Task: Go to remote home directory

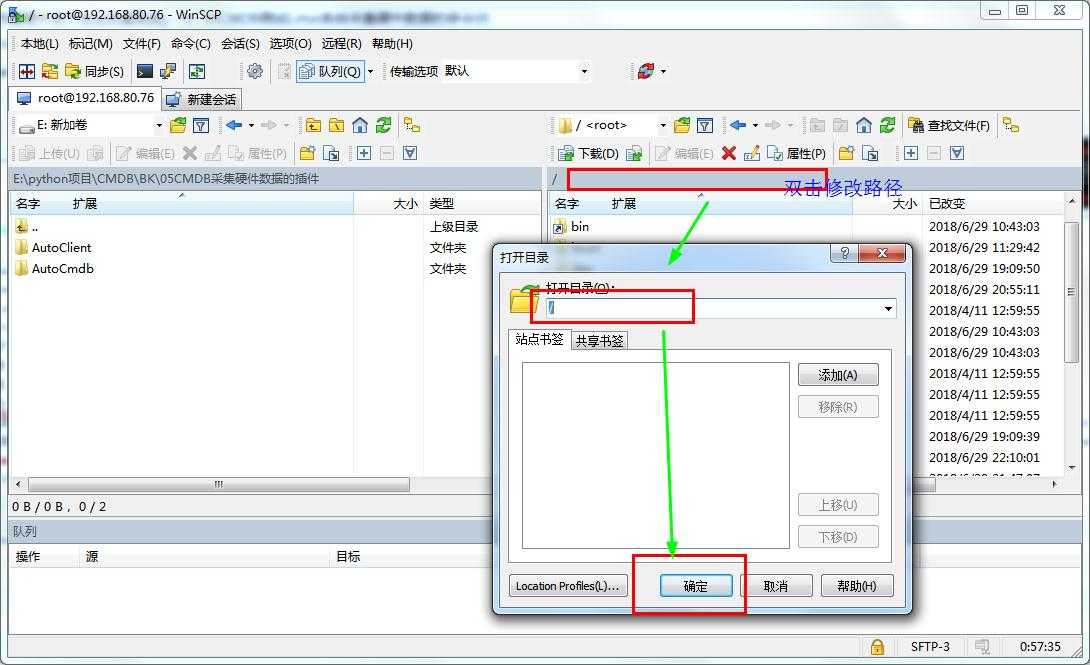Action: pos(863,125)
